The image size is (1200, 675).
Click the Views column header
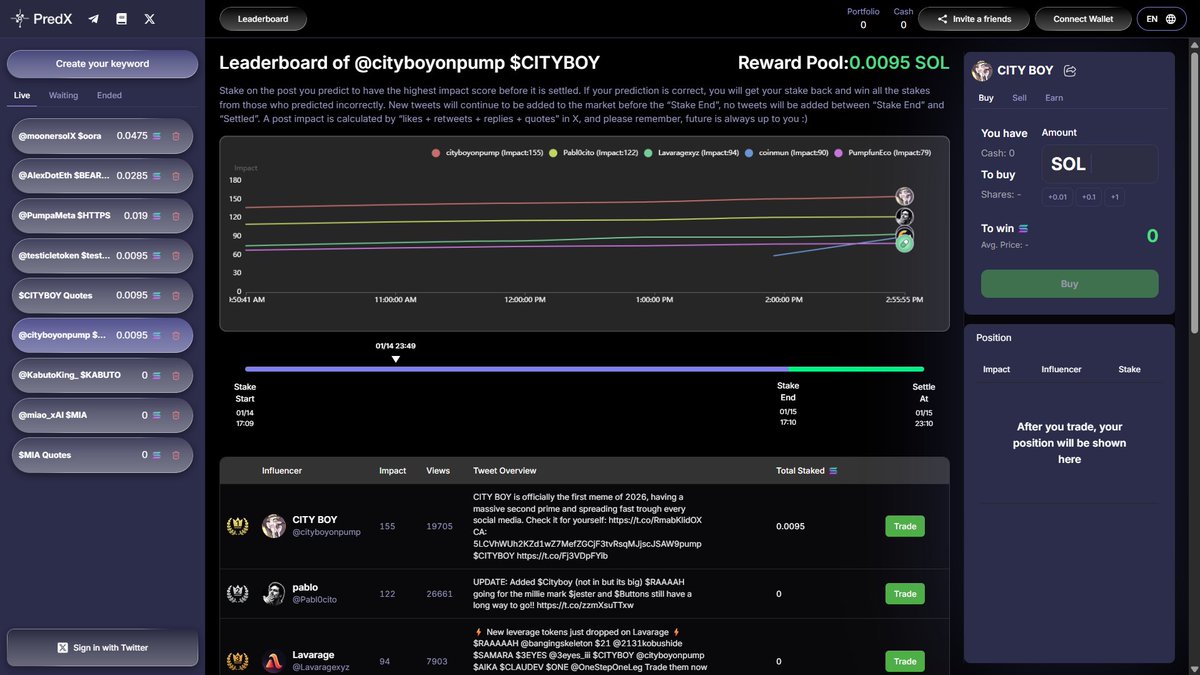(438, 471)
